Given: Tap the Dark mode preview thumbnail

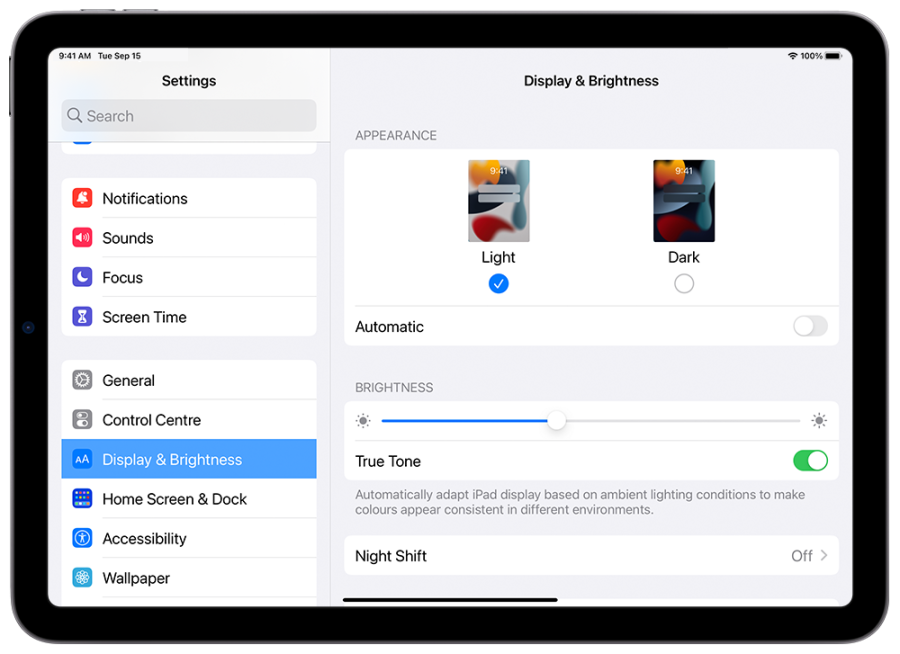Looking at the screenshot, I should point(684,200).
